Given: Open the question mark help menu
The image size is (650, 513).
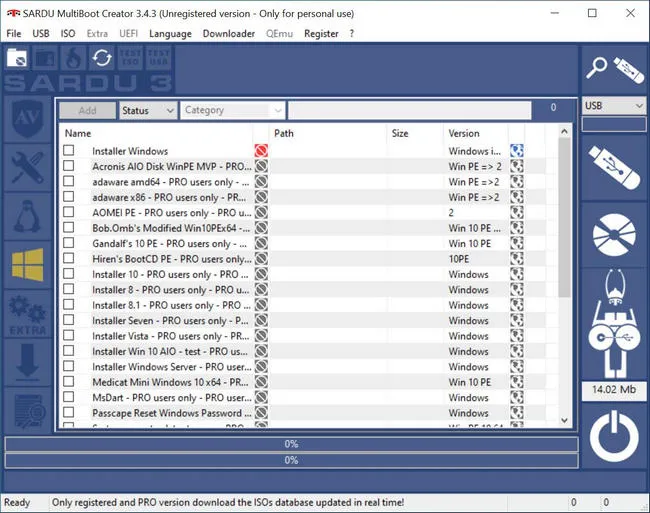Looking at the screenshot, I should pyautogui.click(x=352, y=34).
